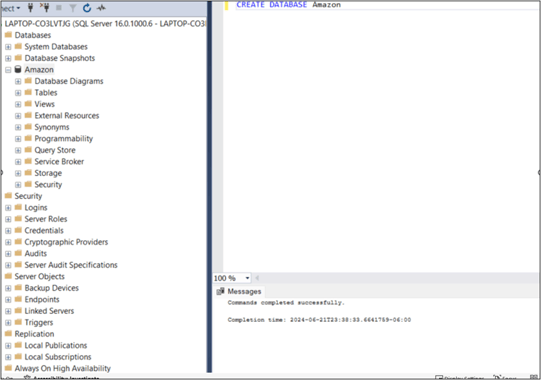Screen dimensions: 541x380
Task: Expand the External Resources node
Action: click(x=18, y=116)
